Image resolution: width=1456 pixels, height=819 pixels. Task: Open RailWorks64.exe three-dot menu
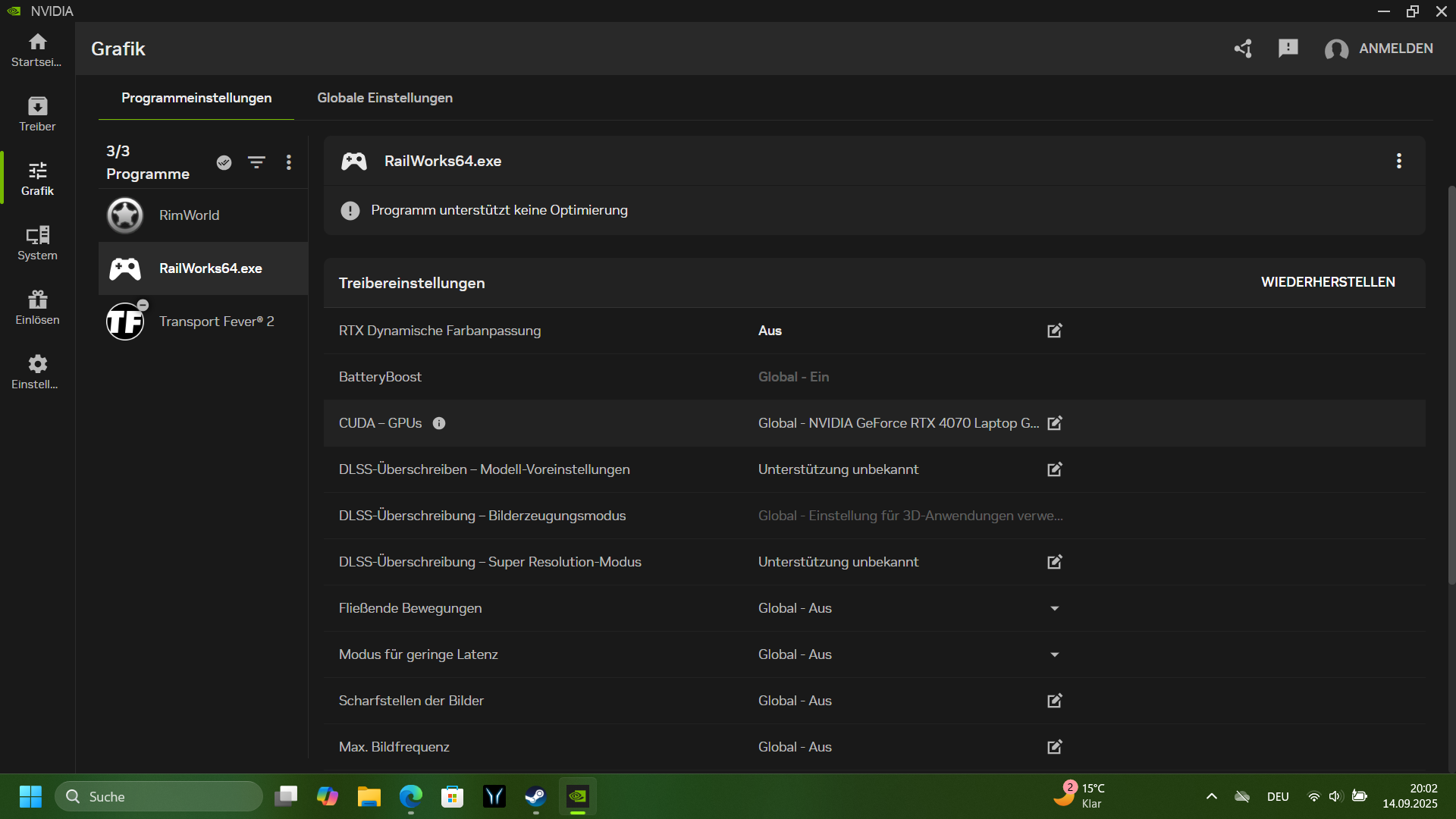(1398, 161)
